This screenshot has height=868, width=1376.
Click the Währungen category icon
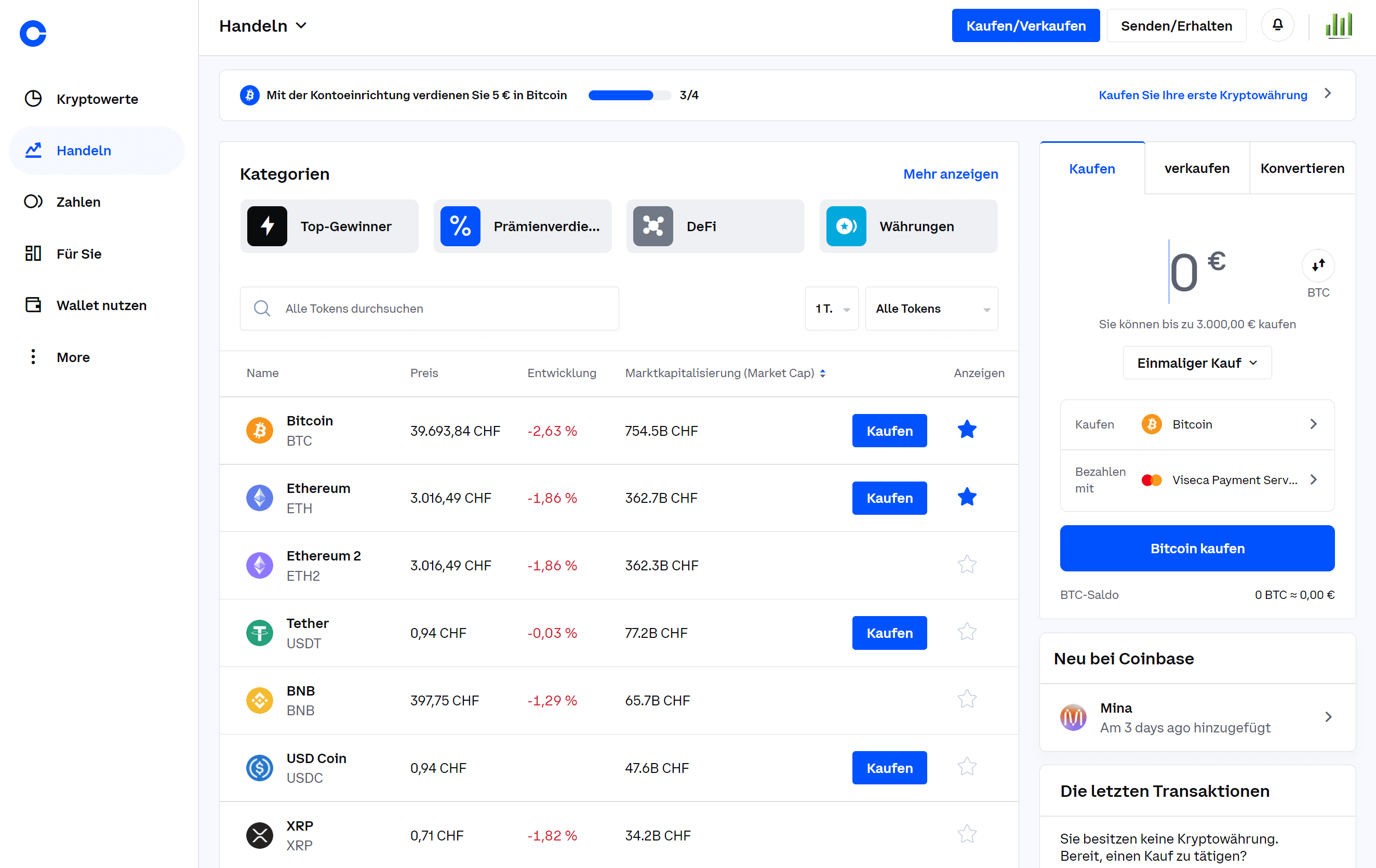coord(846,226)
